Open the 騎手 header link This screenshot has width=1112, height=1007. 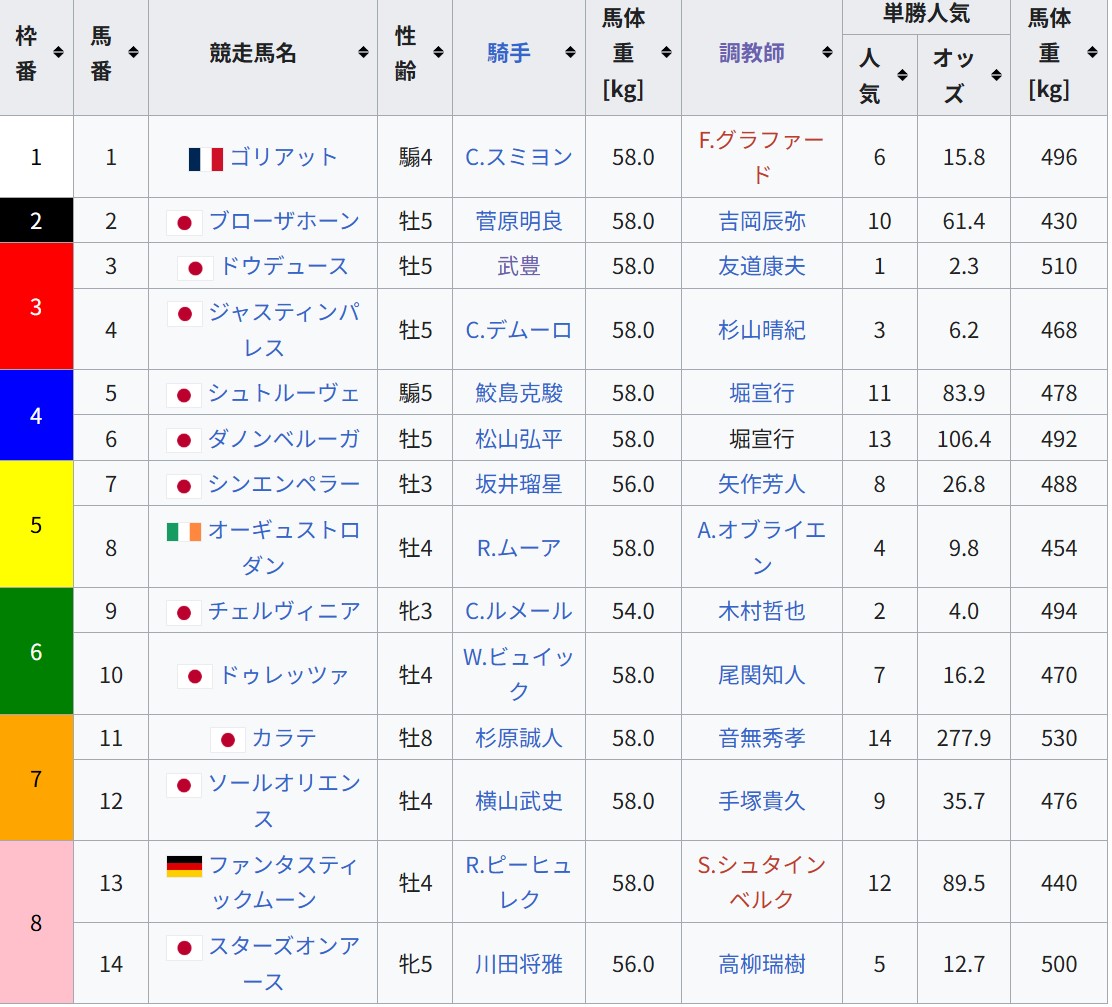[509, 53]
